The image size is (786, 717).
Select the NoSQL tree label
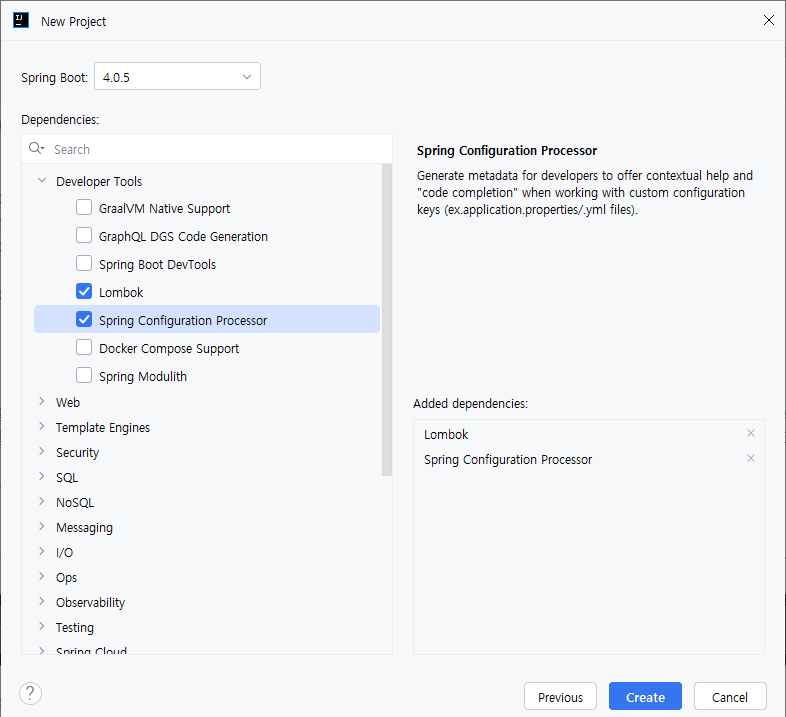pos(75,502)
